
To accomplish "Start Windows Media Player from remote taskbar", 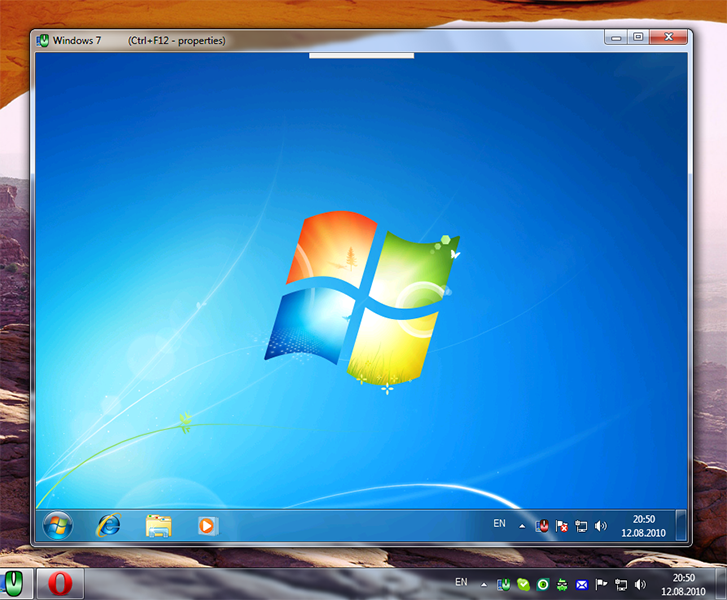I will point(208,524).
